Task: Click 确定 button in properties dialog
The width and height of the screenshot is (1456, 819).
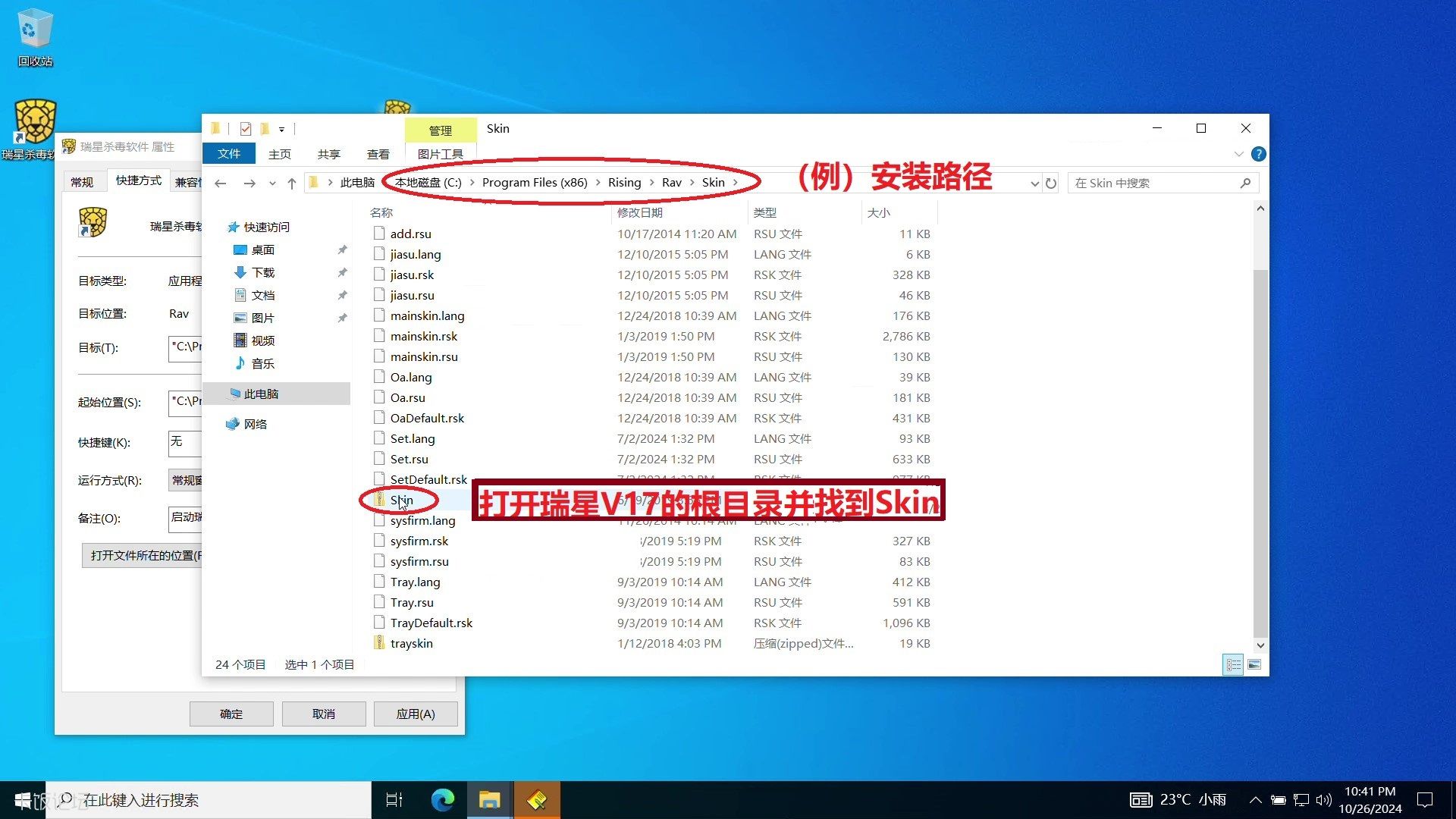Action: [x=231, y=714]
